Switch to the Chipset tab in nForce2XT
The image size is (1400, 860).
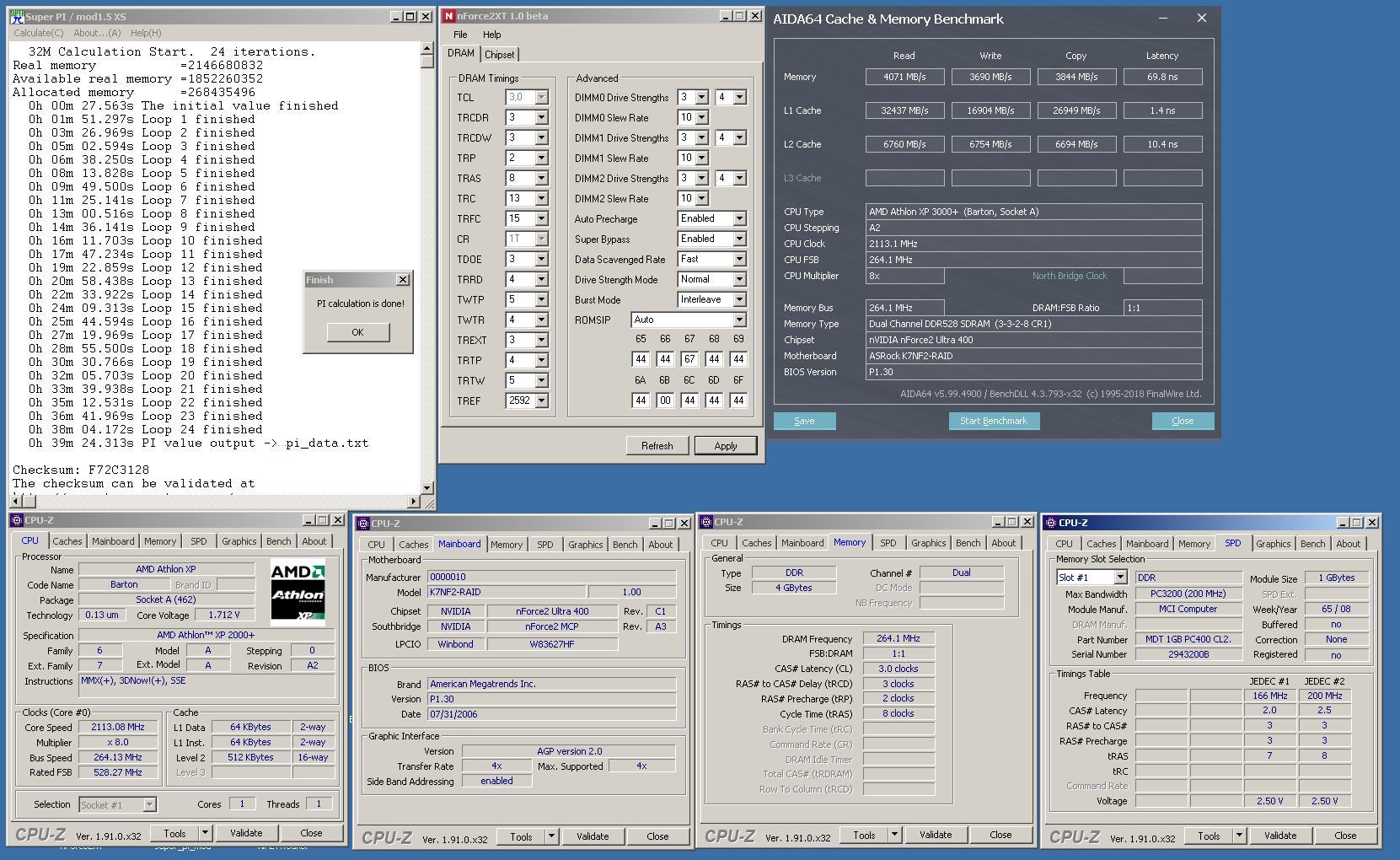click(x=499, y=55)
